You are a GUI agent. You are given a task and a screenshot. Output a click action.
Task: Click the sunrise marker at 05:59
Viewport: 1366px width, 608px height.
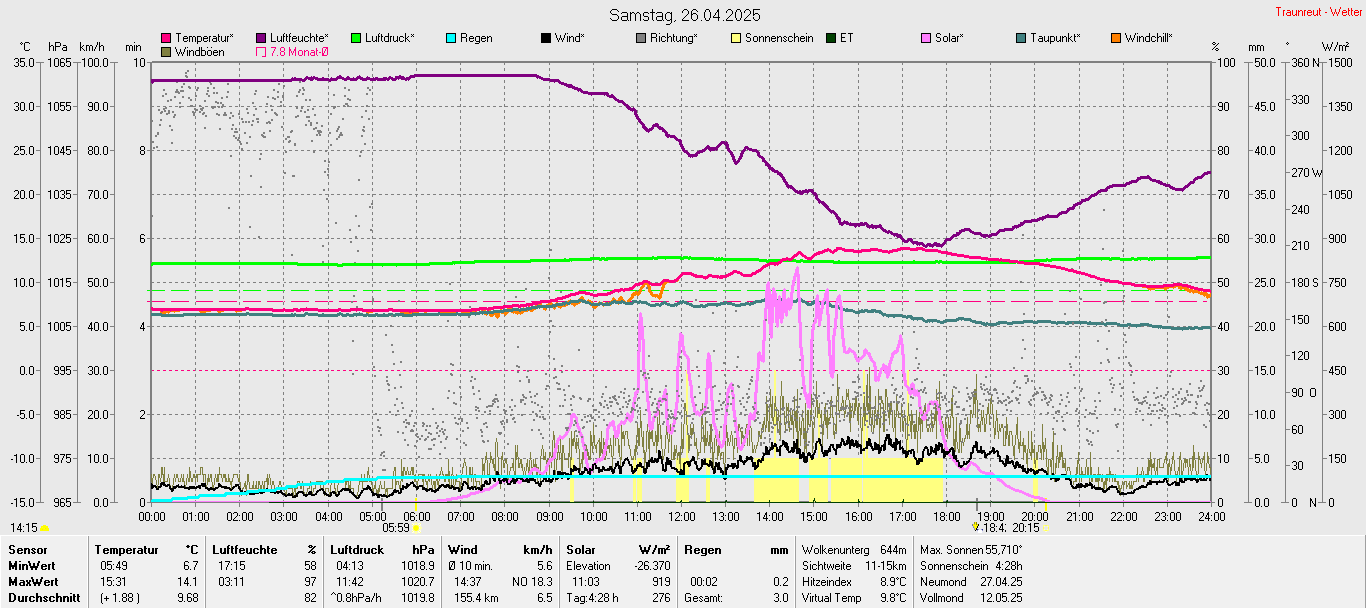coord(416,527)
